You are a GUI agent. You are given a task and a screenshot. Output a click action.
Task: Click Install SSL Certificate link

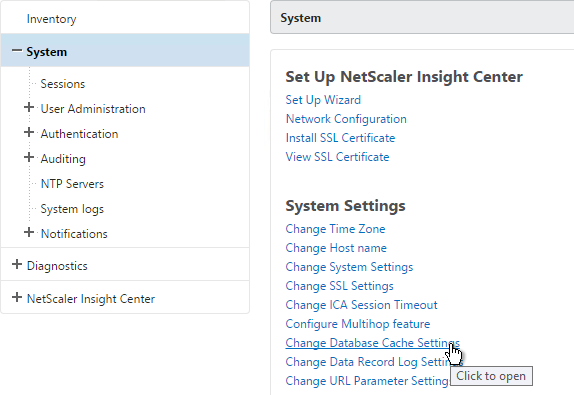340,138
